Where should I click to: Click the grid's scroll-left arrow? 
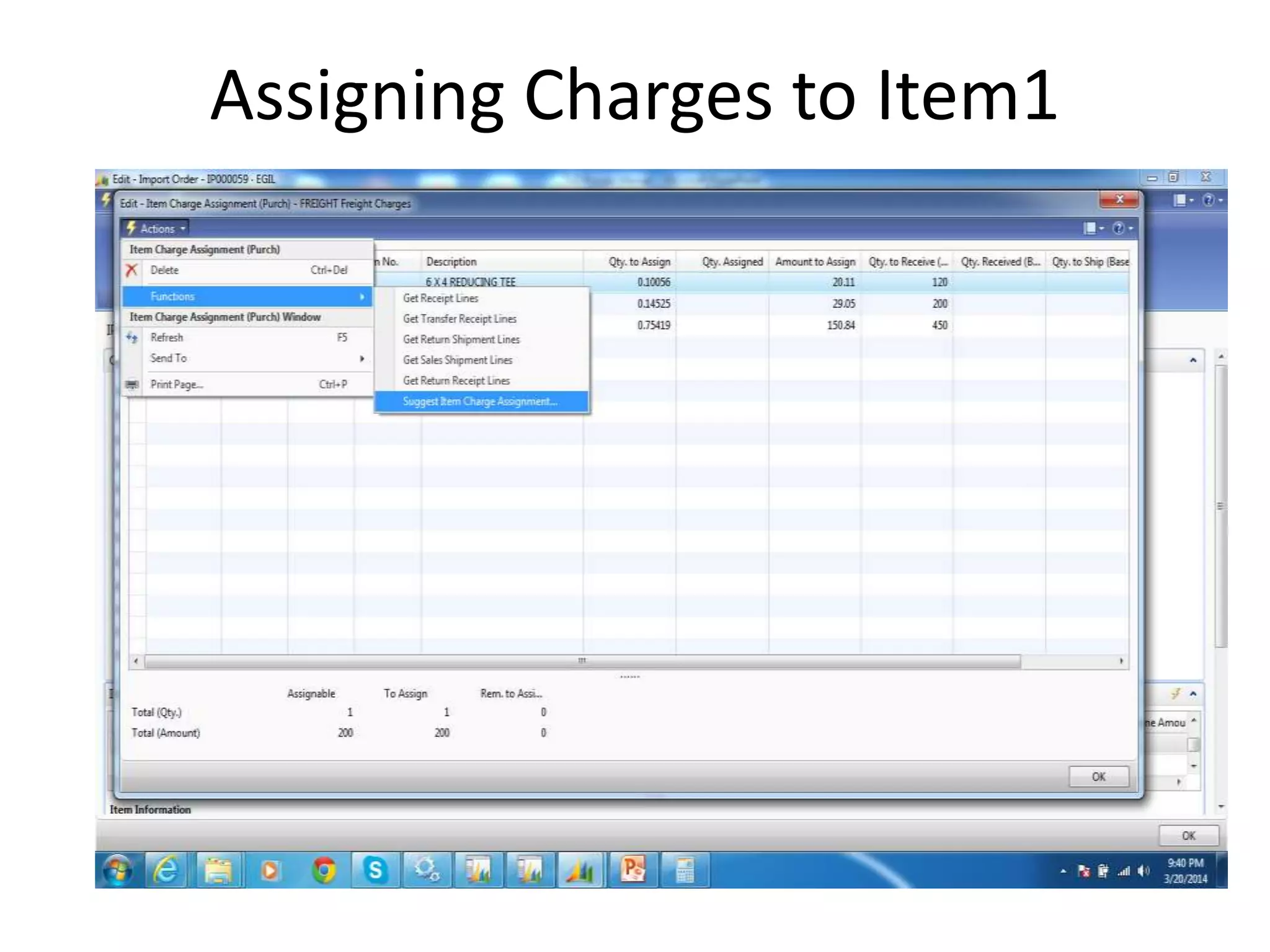pos(136,661)
